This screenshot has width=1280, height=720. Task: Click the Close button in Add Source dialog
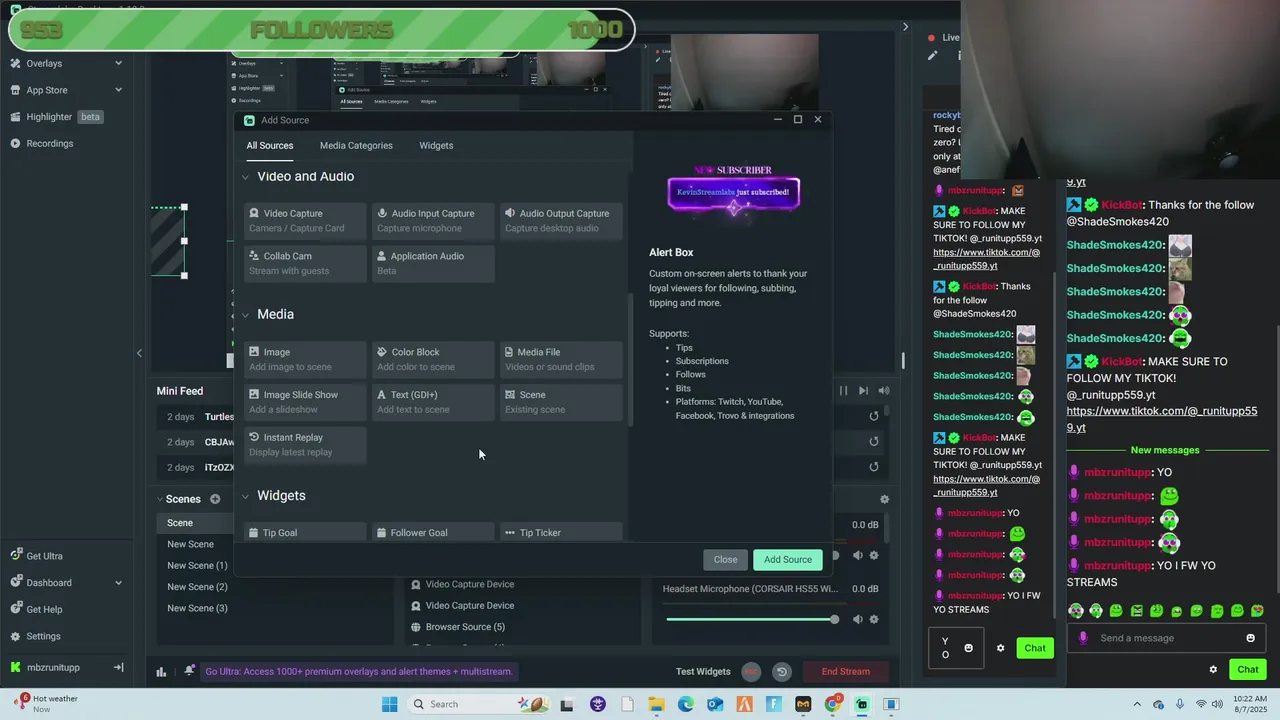tap(725, 560)
